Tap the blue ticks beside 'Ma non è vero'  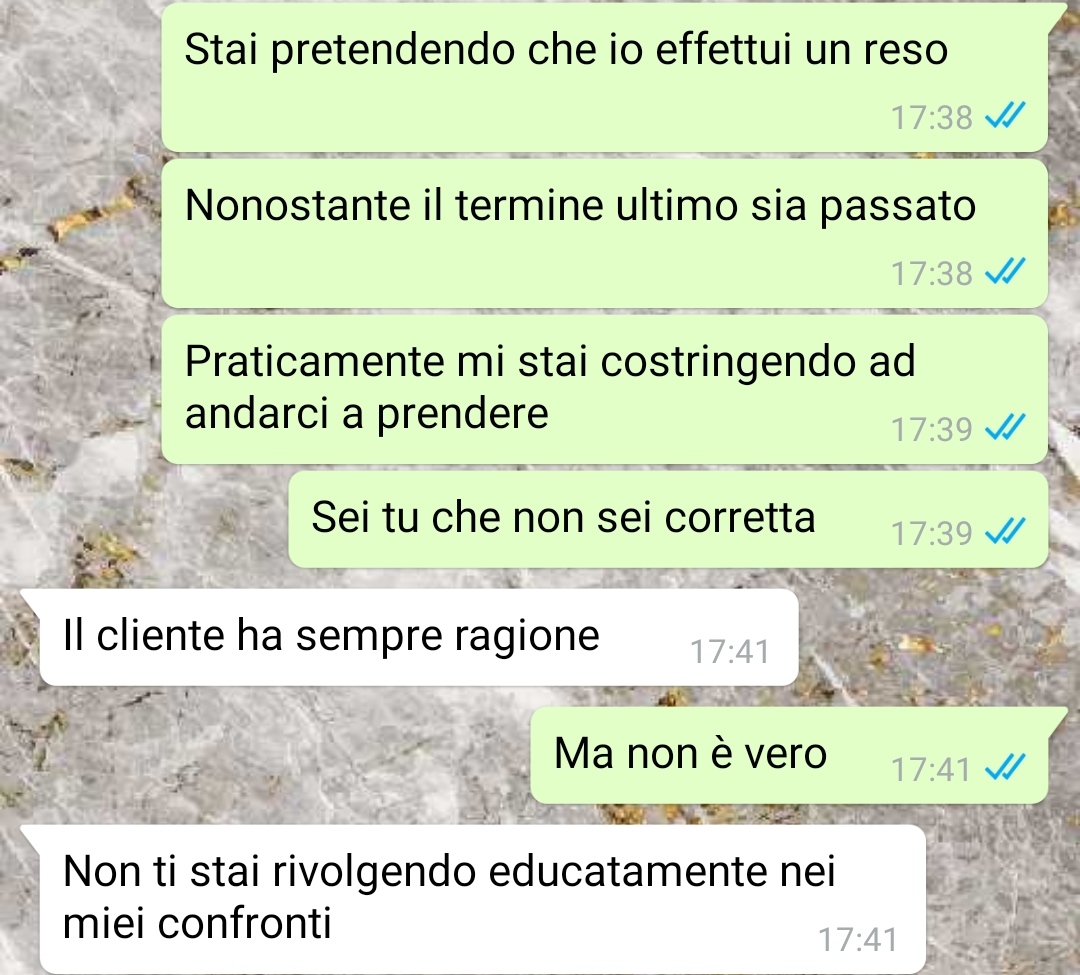(1005, 767)
